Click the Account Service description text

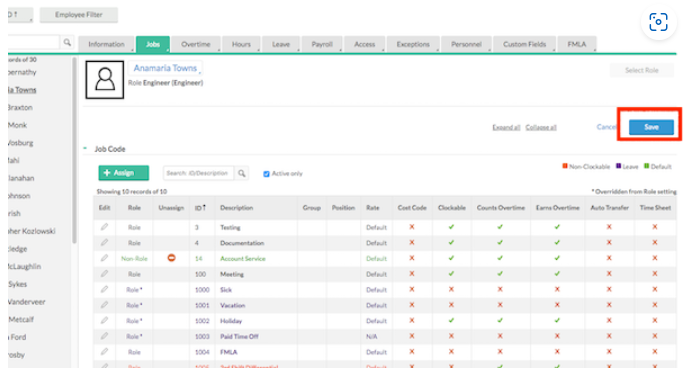[242, 258]
